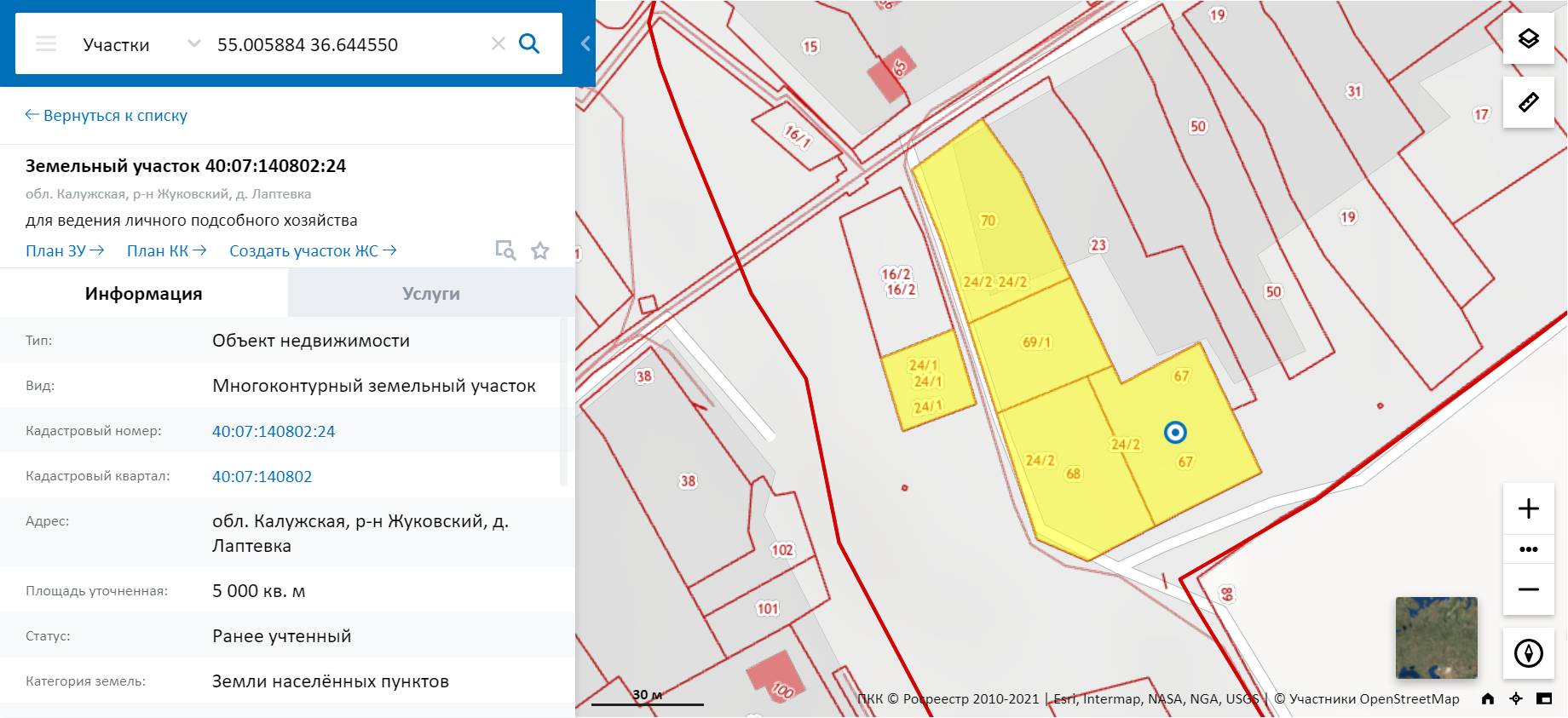Click the Категория земель label
Screen dimensions: 1568x718
click(86, 681)
